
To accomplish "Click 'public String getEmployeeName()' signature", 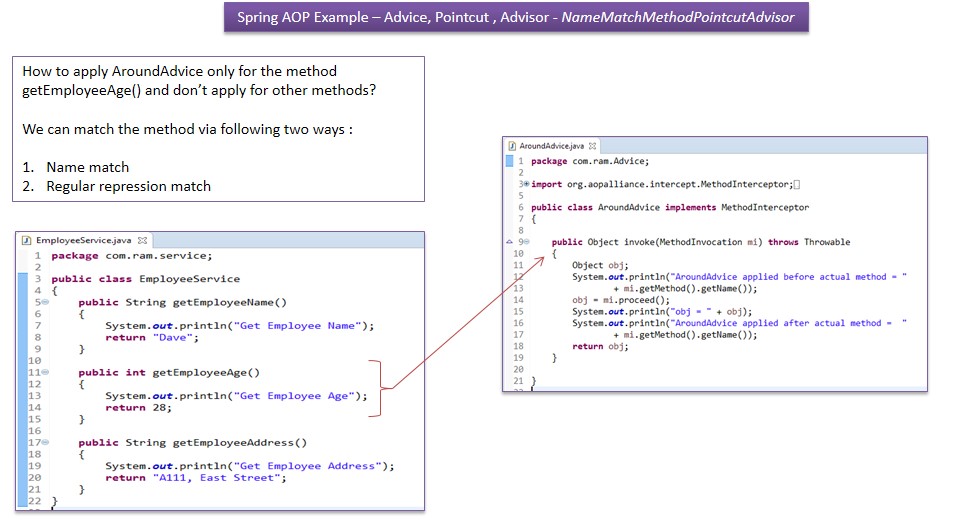I will pos(182,302).
